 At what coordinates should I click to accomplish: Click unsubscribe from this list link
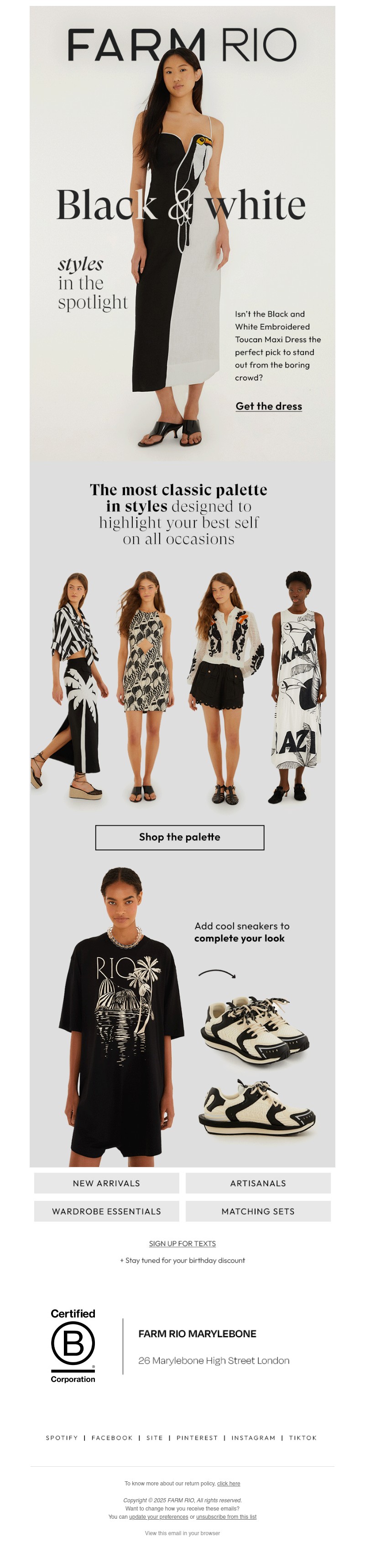(x=226, y=1516)
